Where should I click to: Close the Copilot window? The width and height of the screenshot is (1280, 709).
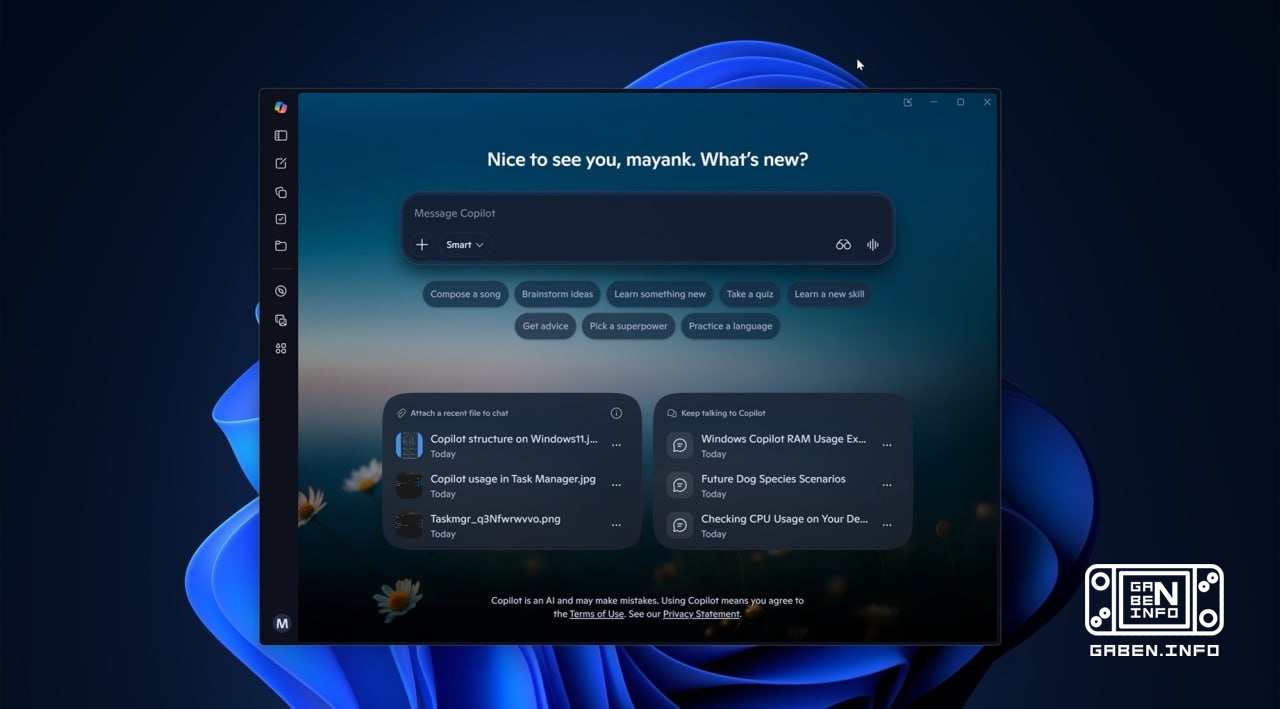point(987,102)
